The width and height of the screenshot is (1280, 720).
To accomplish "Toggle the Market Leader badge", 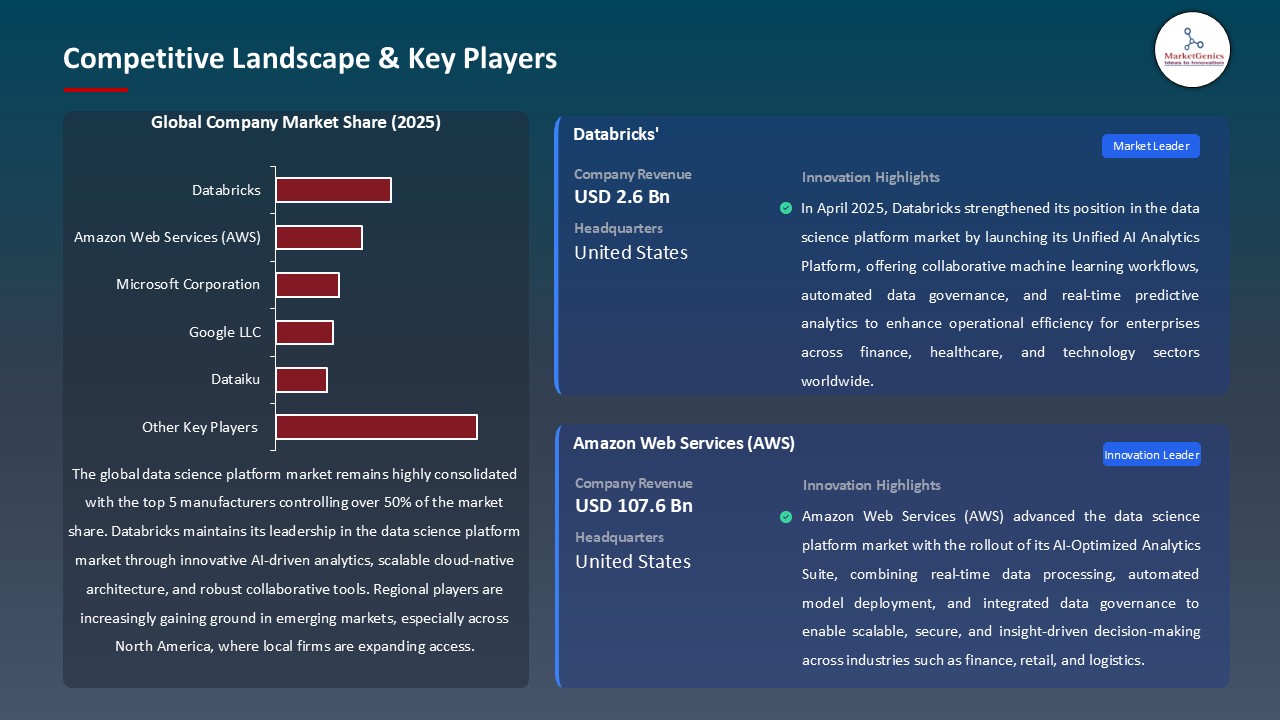I will coord(1150,145).
